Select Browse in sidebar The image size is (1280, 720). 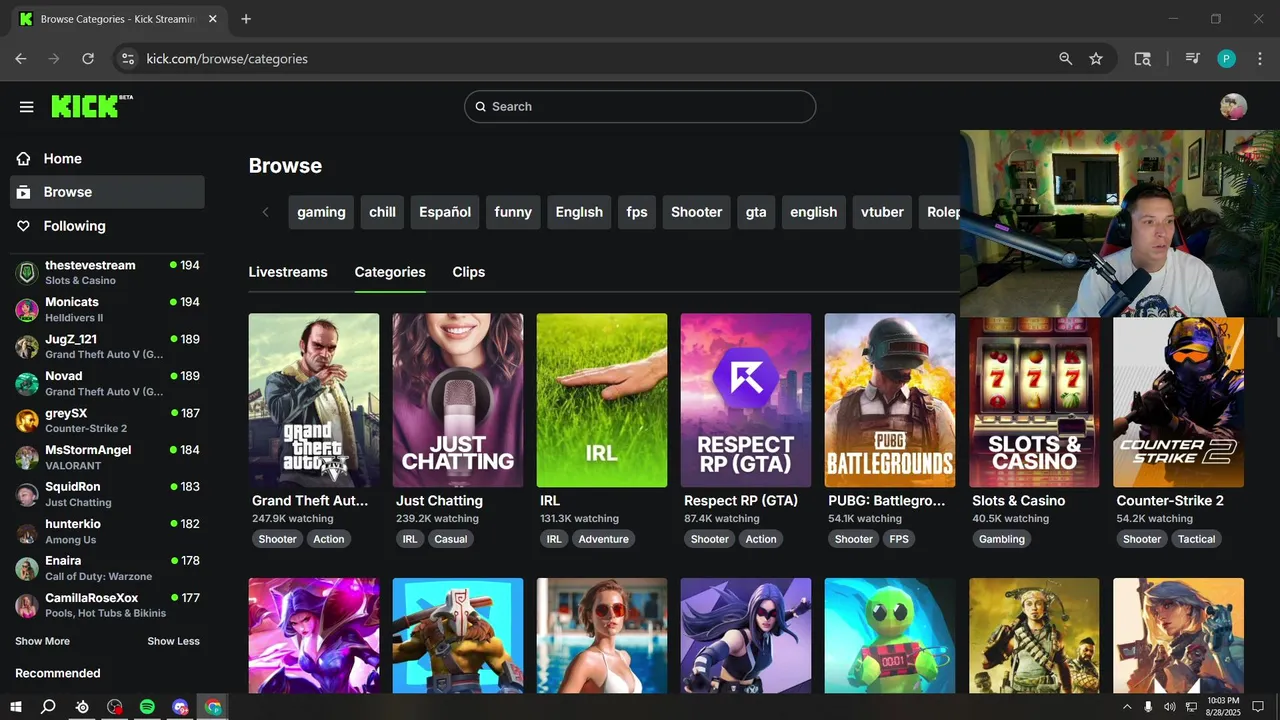[107, 192]
